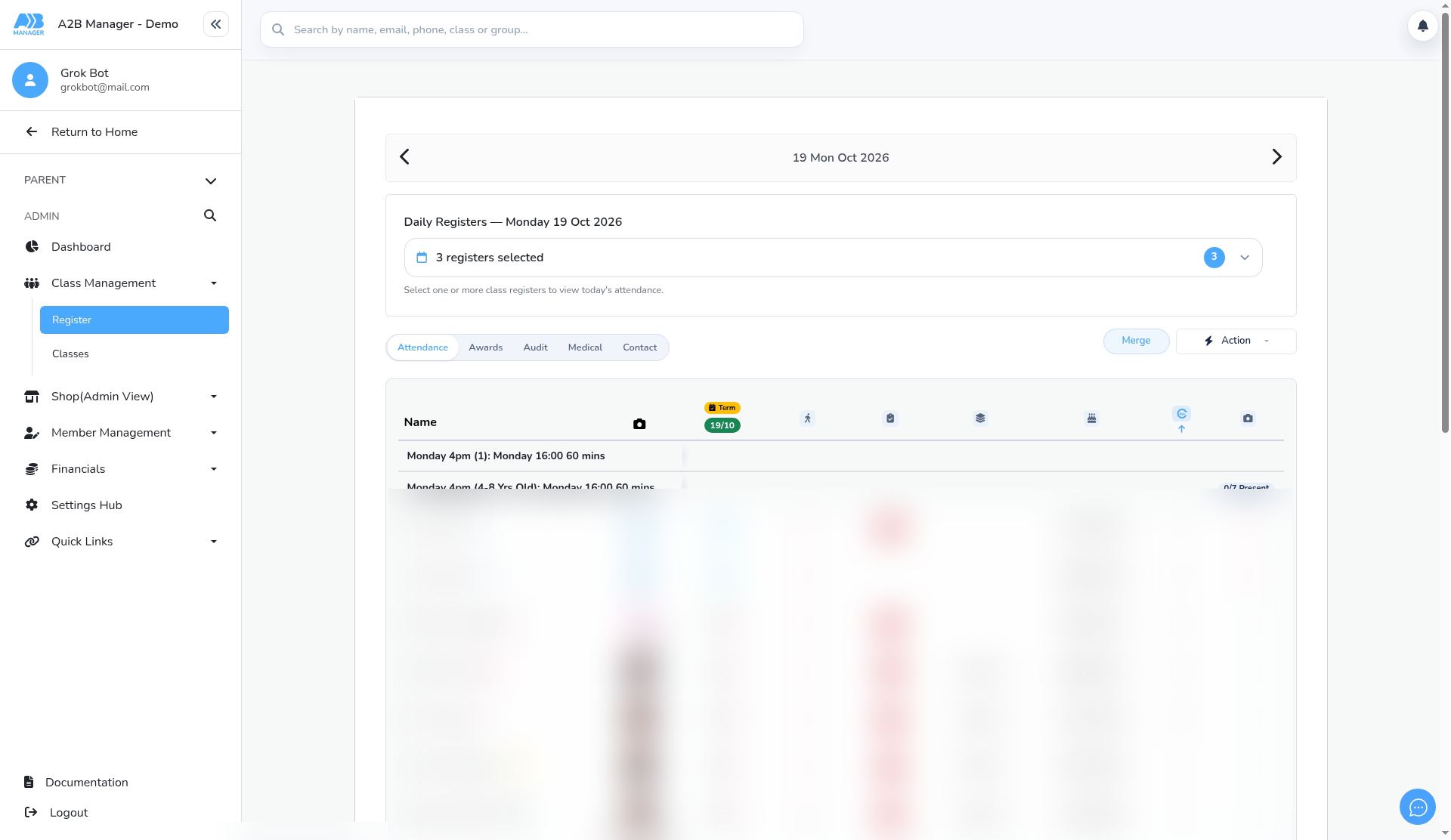Collapse Class Management menu
This screenshot has height=840, width=1451.
121,283
